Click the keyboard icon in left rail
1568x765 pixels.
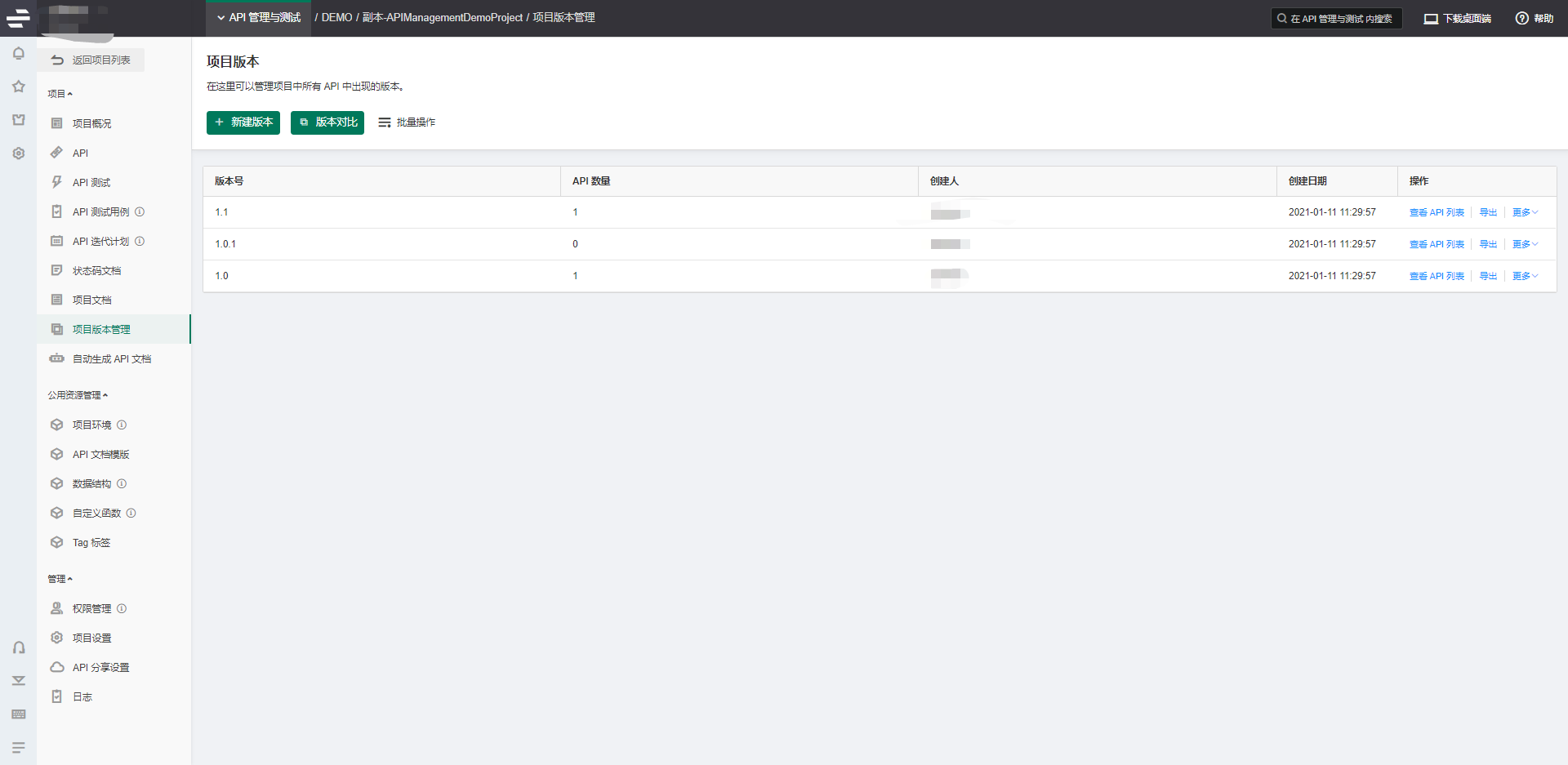point(19,714)
